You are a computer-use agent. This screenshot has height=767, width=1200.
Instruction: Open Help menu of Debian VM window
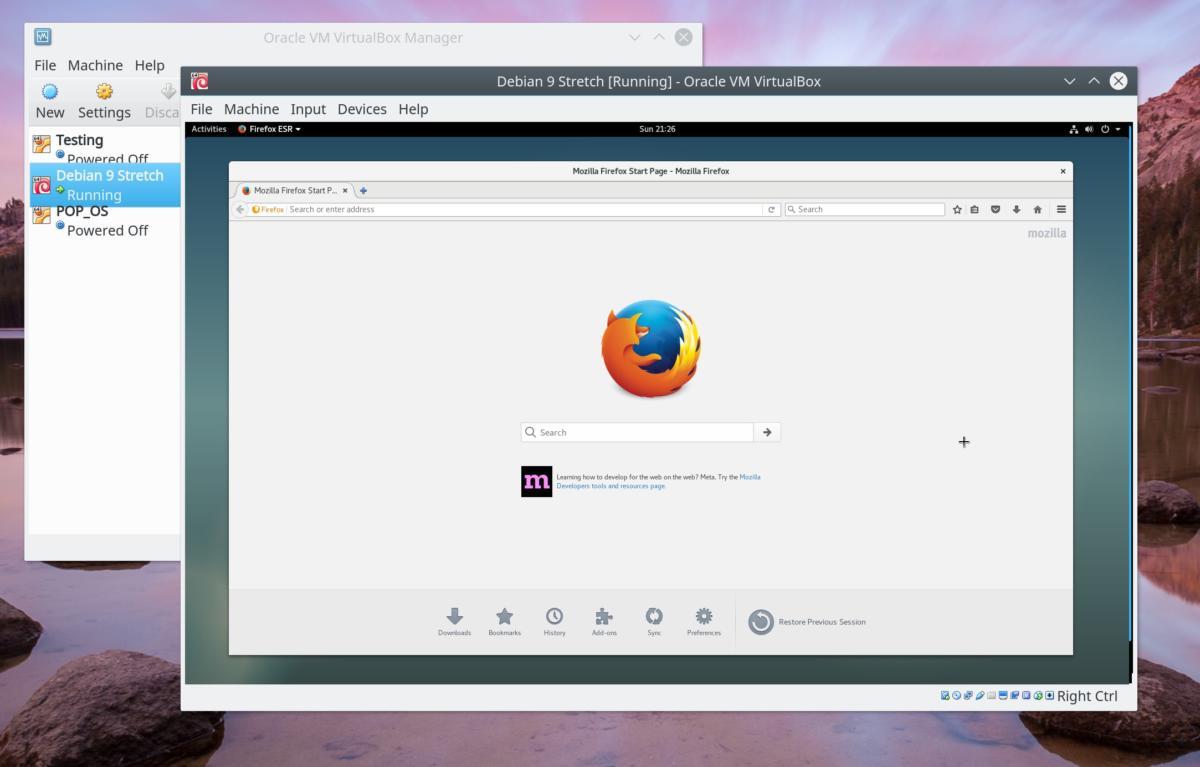[x=413, y=109]
